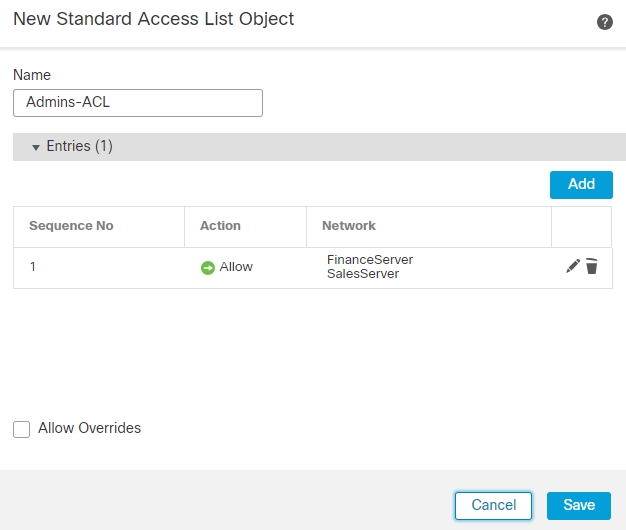Click the Allow Overrides label text
Screen dimensions: 626x530
tap(89, 428)
